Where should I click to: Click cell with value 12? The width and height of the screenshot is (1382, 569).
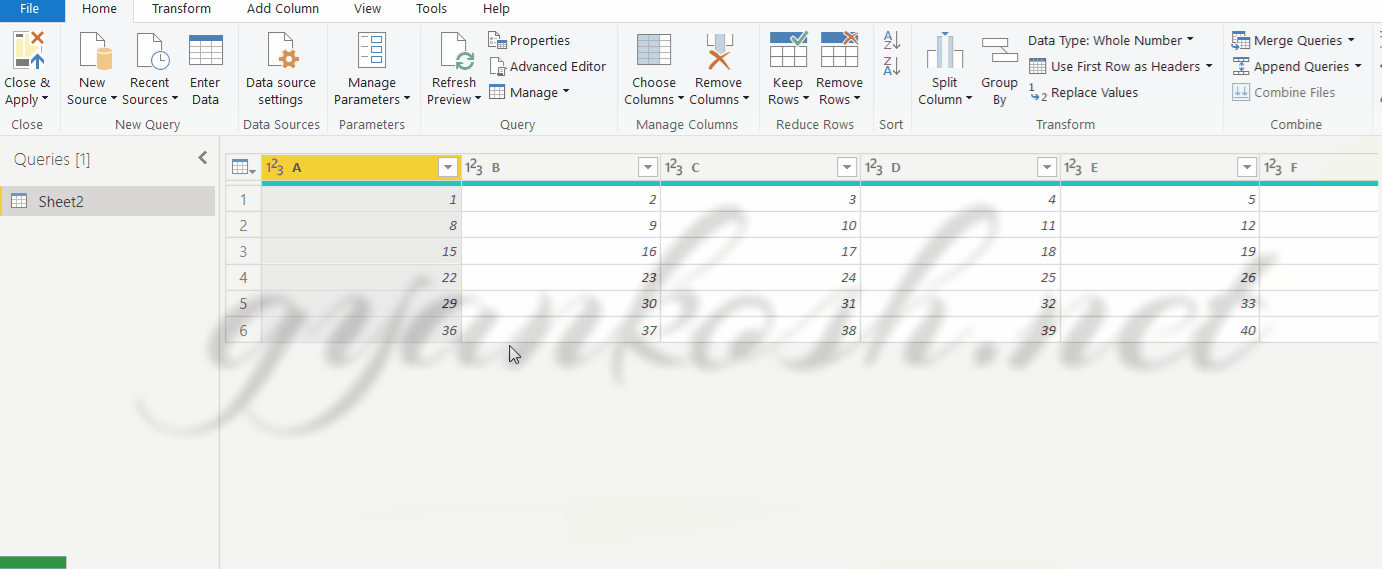click(x=1160, y=226)
